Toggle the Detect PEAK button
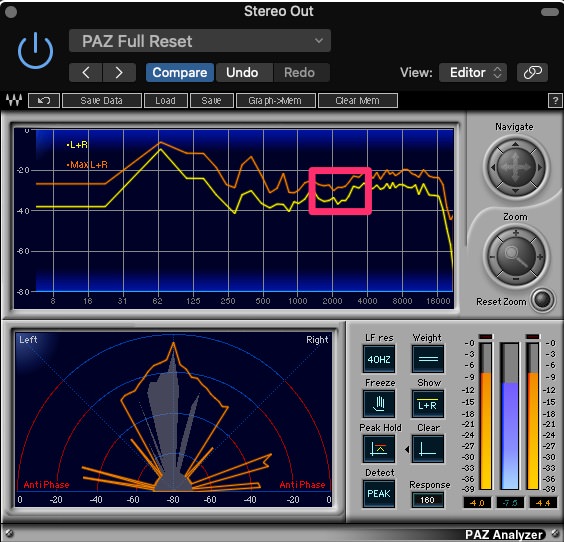564x542 pixels. (379, 493)
